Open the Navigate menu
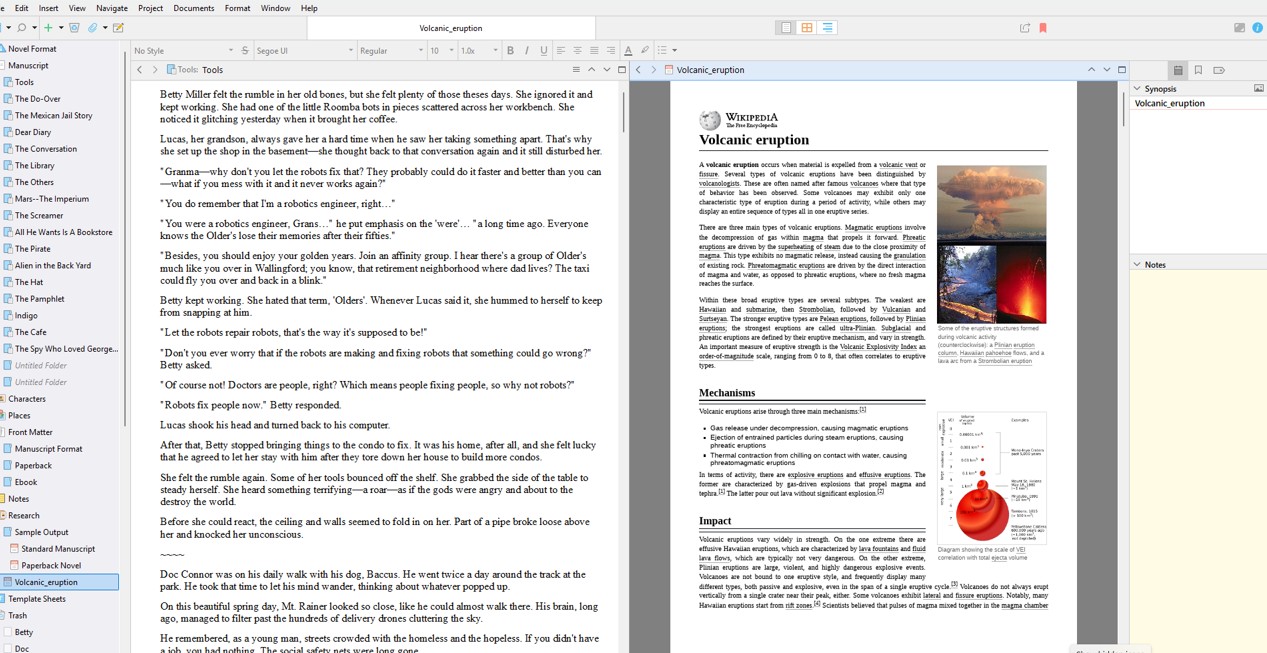This screenshot has height=653, width=1267. 112,8
